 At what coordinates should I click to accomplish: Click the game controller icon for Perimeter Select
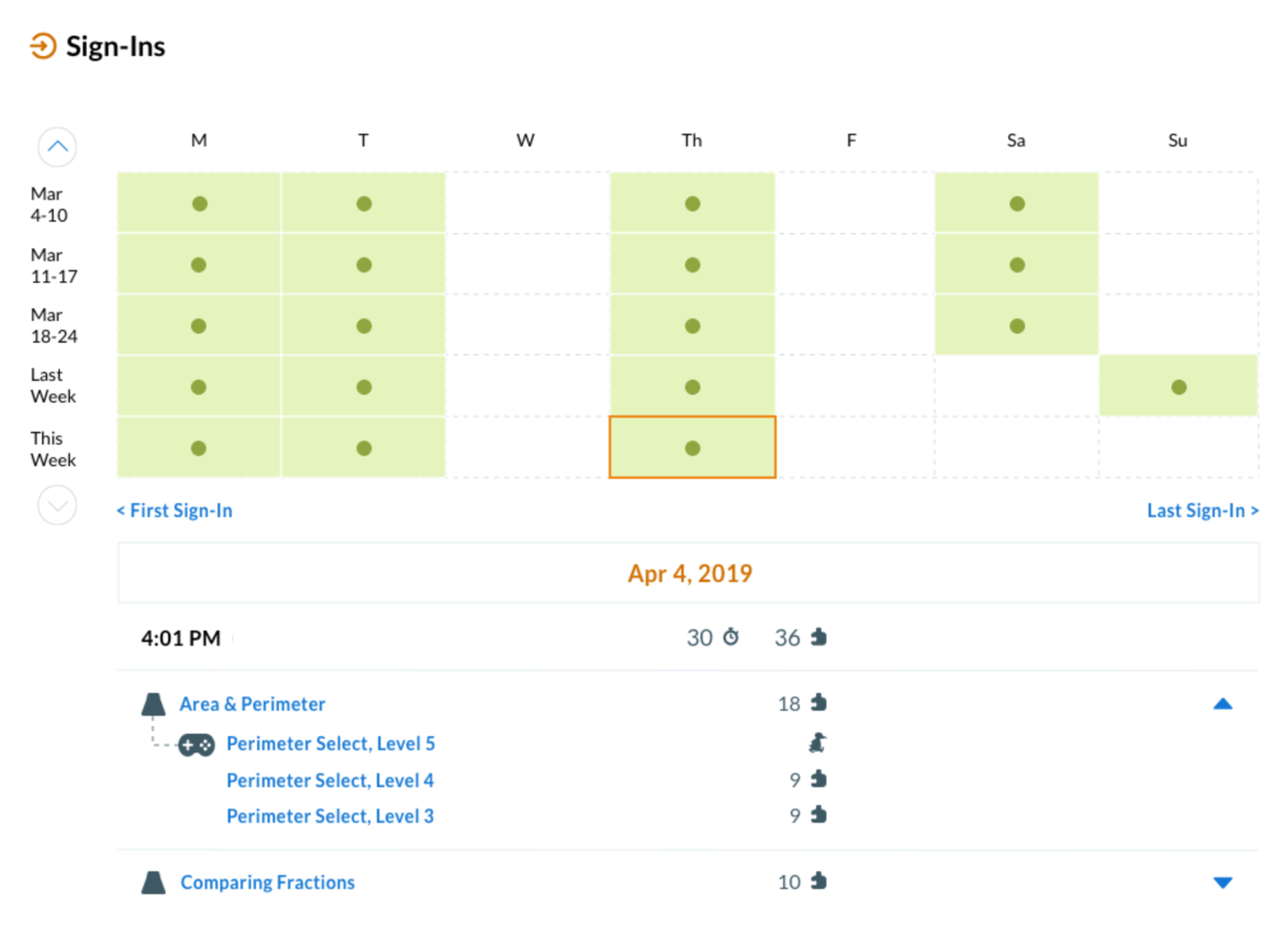(196, 745)
